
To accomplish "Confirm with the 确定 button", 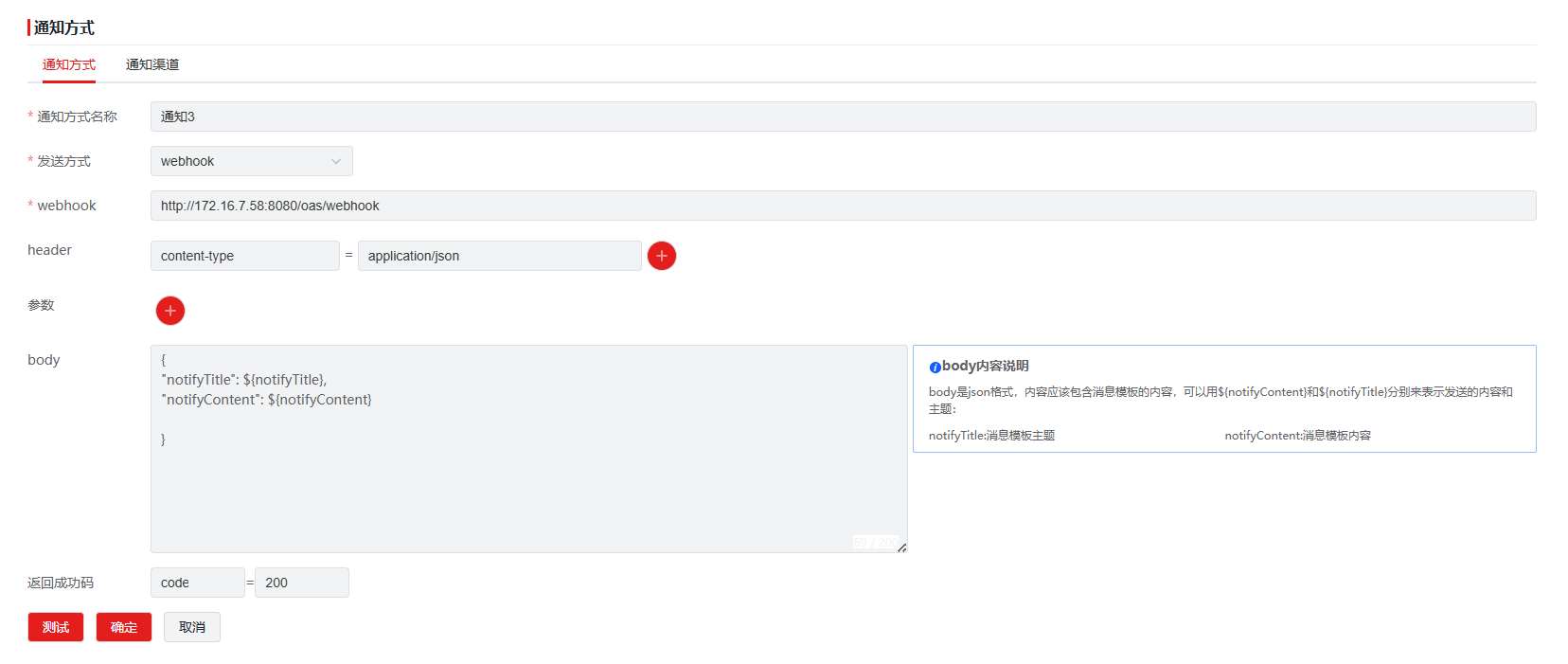I will coord(124,627).
